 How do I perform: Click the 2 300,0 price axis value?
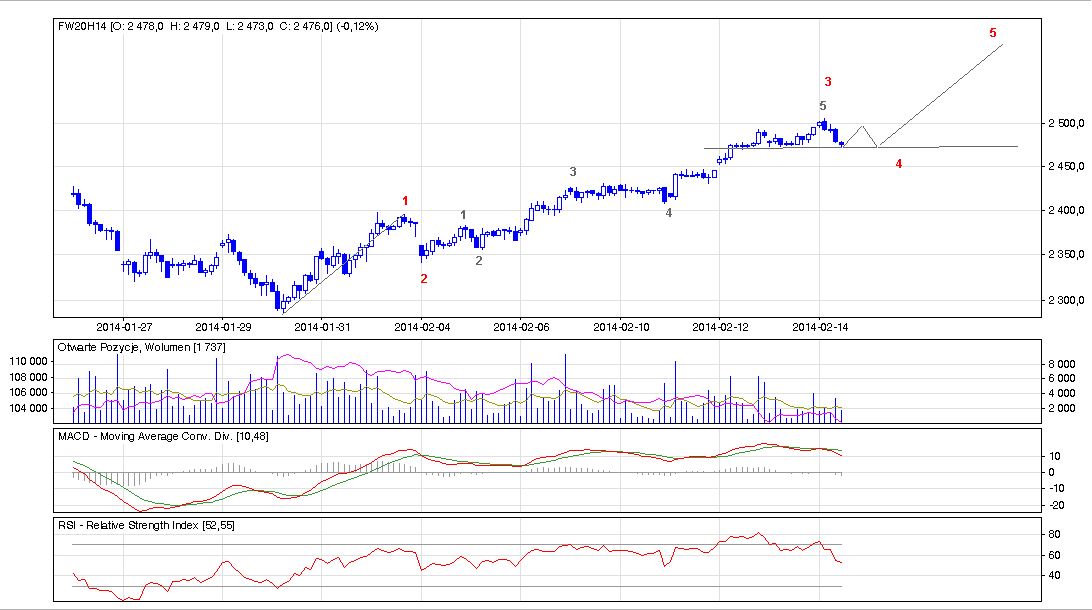pyautogui.click(x=1066, y=300)
